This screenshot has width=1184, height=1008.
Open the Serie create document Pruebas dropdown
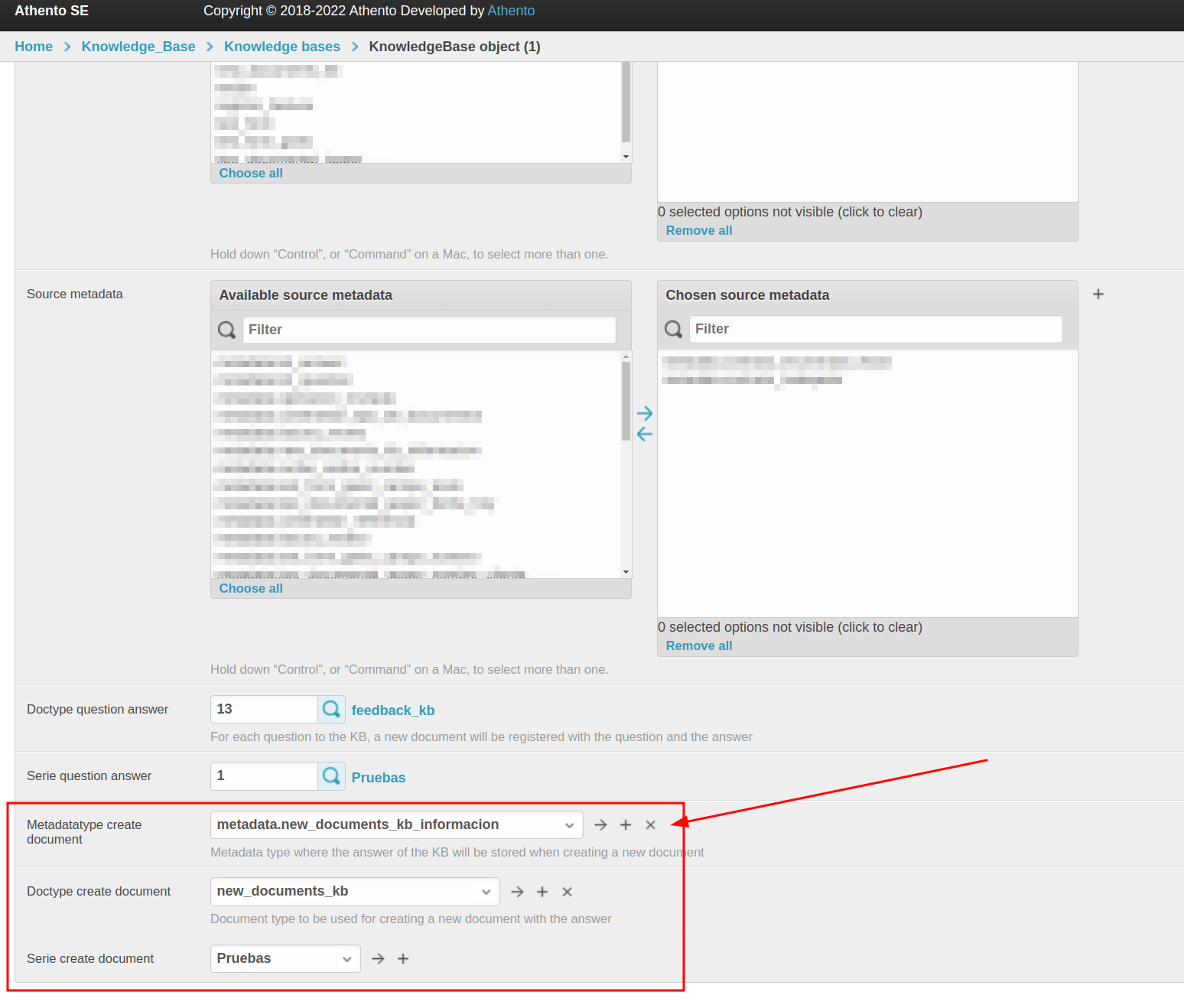pos(285,959)
